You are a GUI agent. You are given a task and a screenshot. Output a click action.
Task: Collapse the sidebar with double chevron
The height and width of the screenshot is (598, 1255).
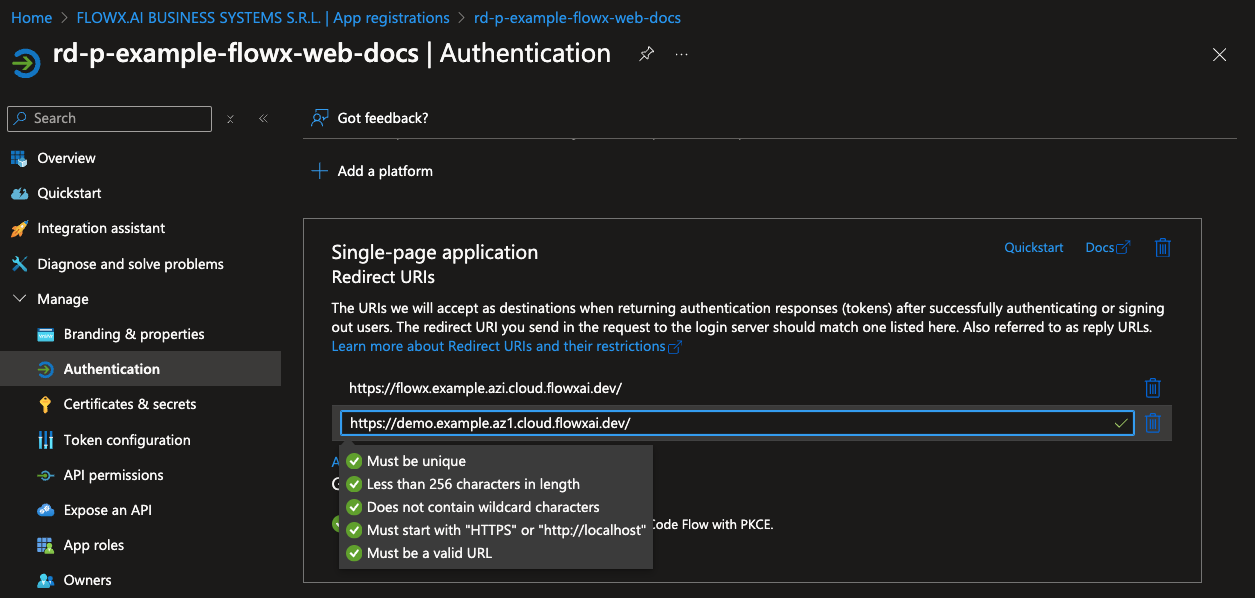point(263,118)
